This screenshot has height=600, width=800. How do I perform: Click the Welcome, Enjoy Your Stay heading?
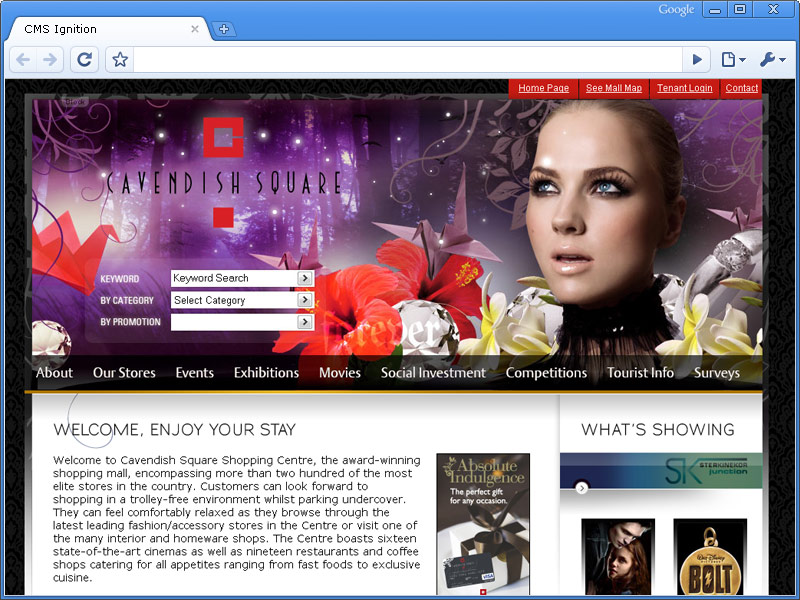click(174, 430)
